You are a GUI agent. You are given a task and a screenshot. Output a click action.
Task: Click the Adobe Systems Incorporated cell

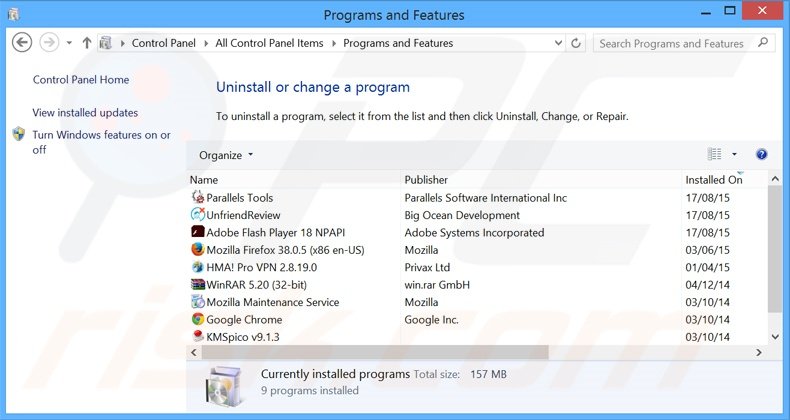click(x=474, y=233)
